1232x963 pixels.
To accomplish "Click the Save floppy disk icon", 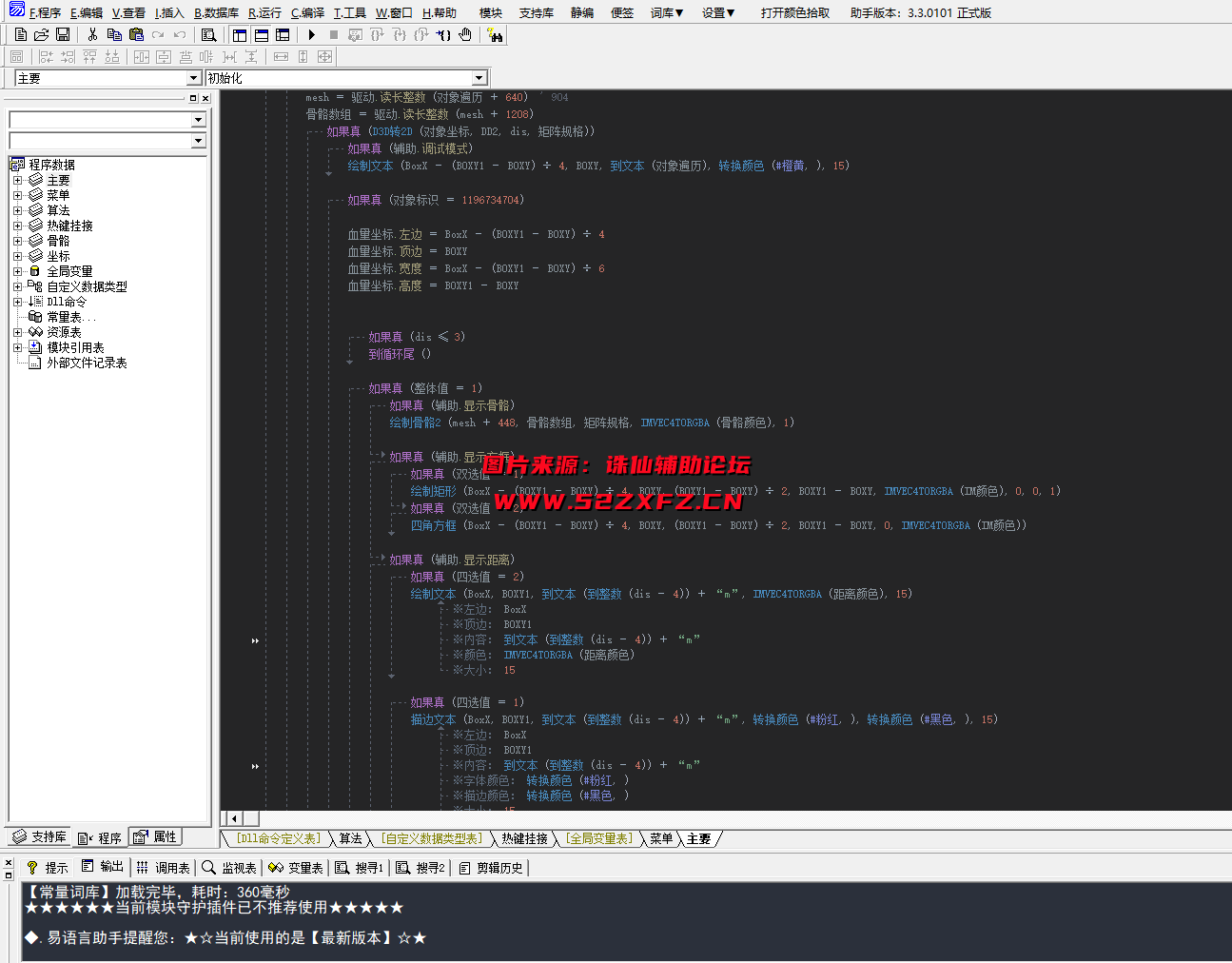I will [x=63, y=35].
